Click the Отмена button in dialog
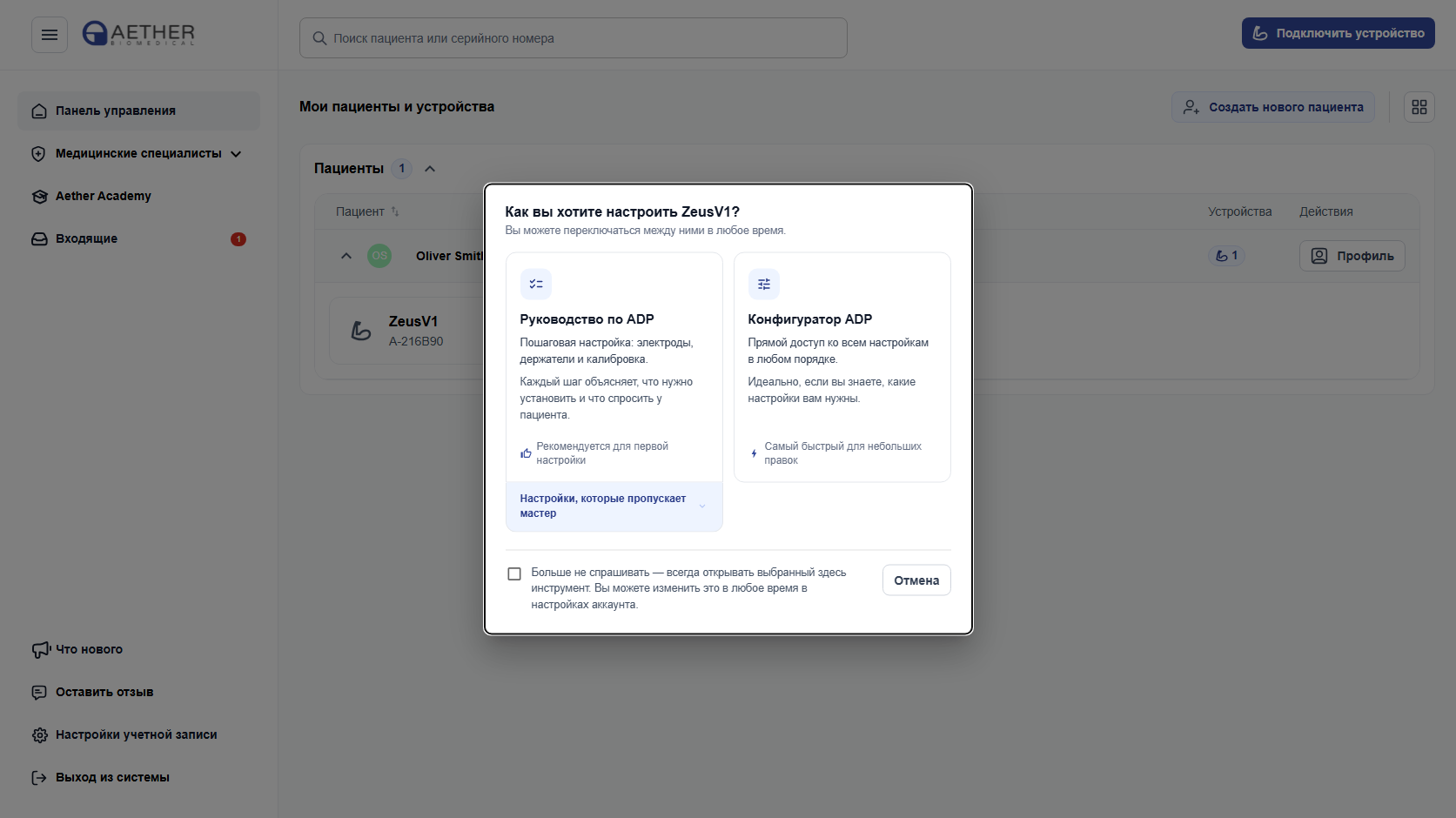The width and height of the screenshot is (1456, 818). click(x=916, y=580)
